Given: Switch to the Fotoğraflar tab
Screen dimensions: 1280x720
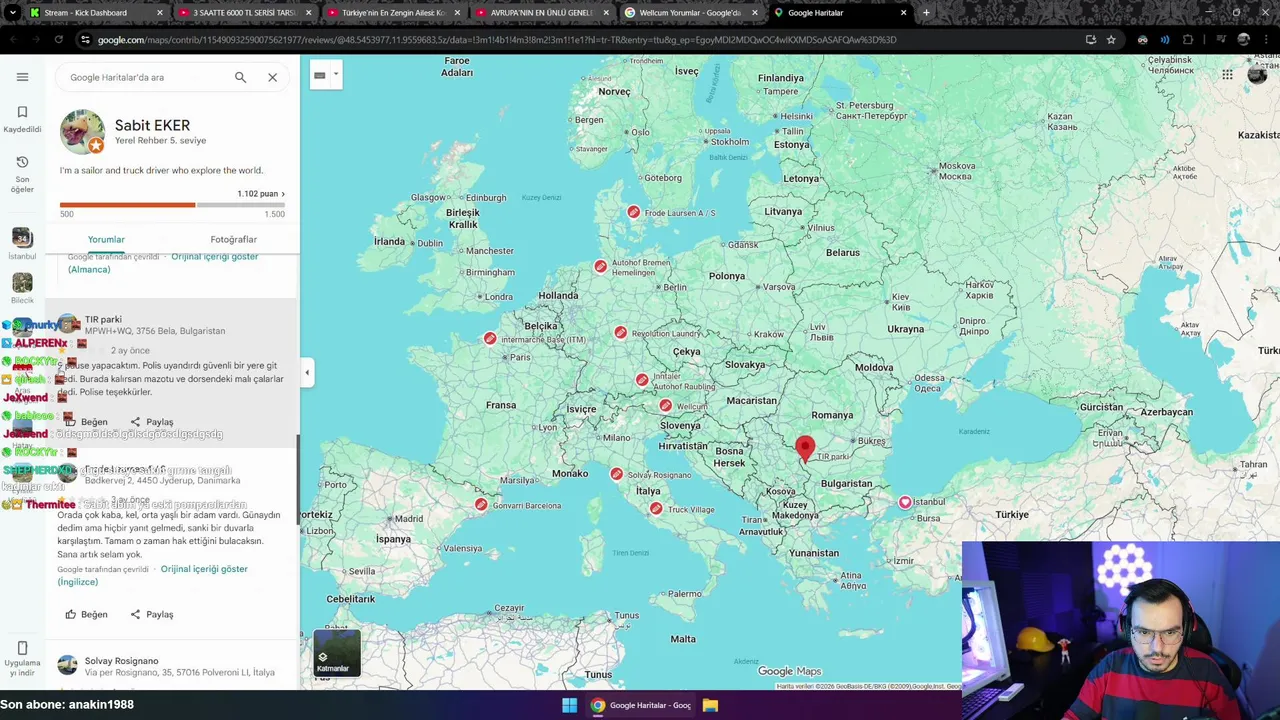Looking at the screenshot, I should [233, 239].
